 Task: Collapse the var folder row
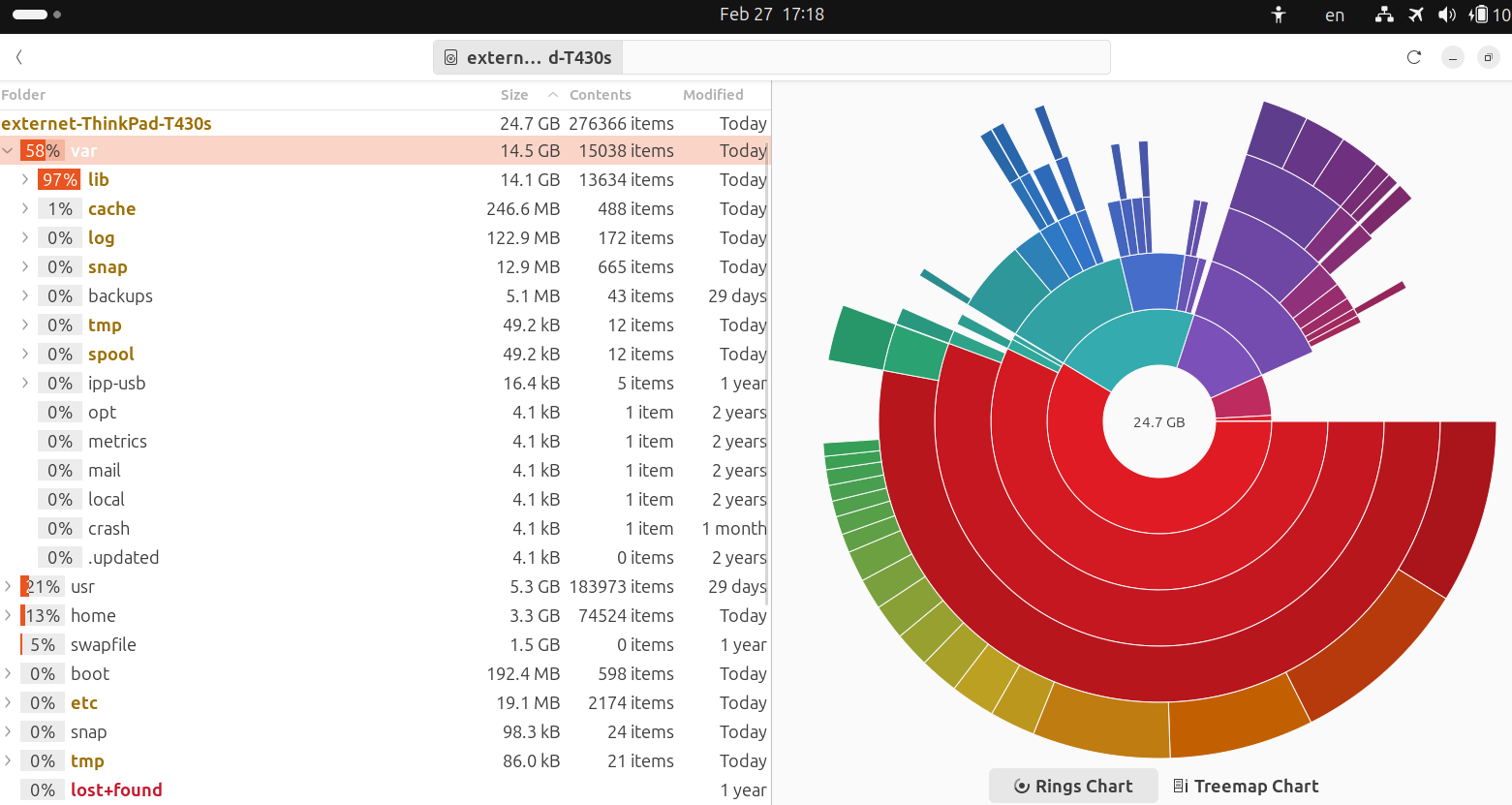(x=9, y=151)
